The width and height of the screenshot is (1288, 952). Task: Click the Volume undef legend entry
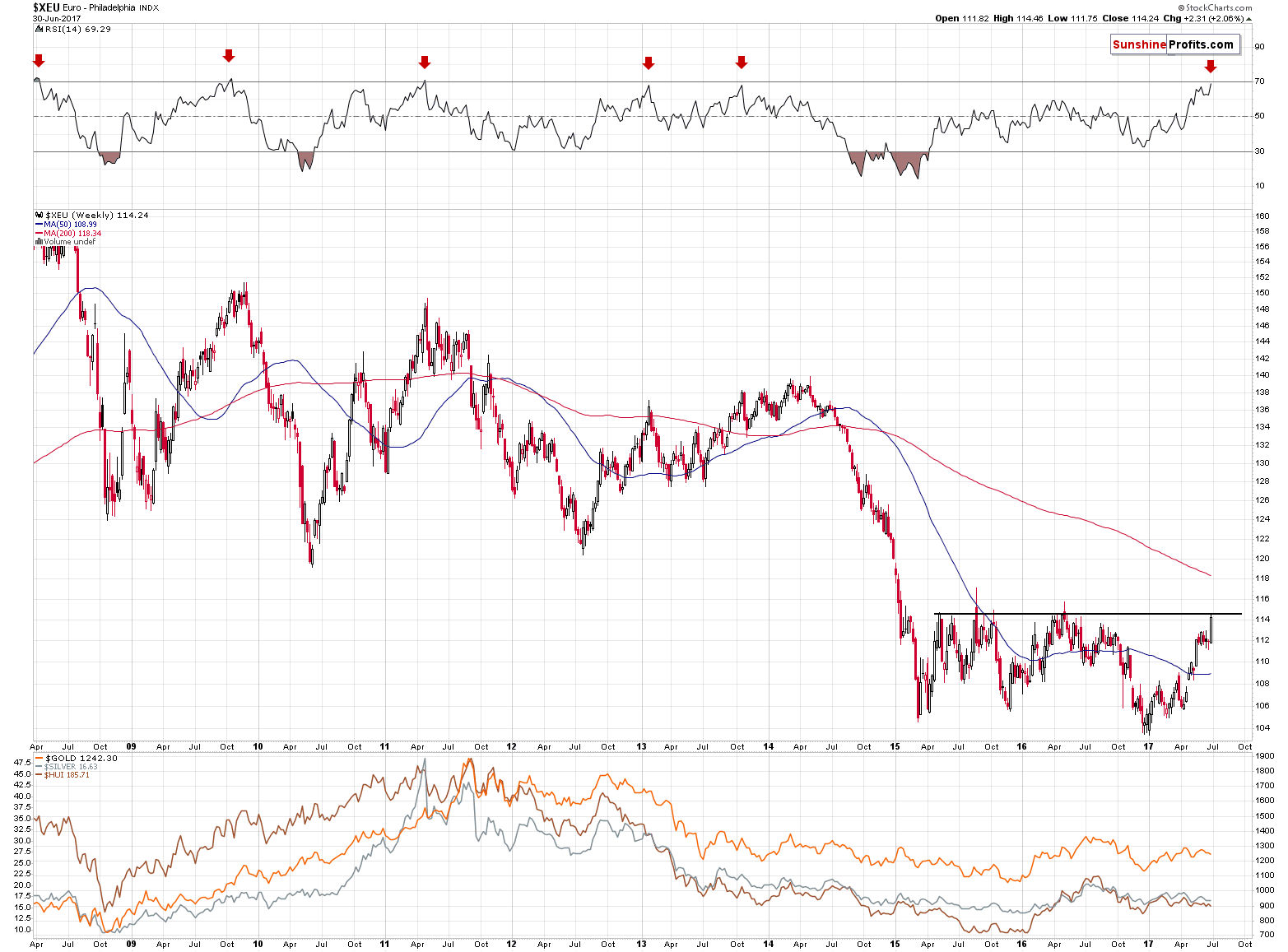pos(69,242)
